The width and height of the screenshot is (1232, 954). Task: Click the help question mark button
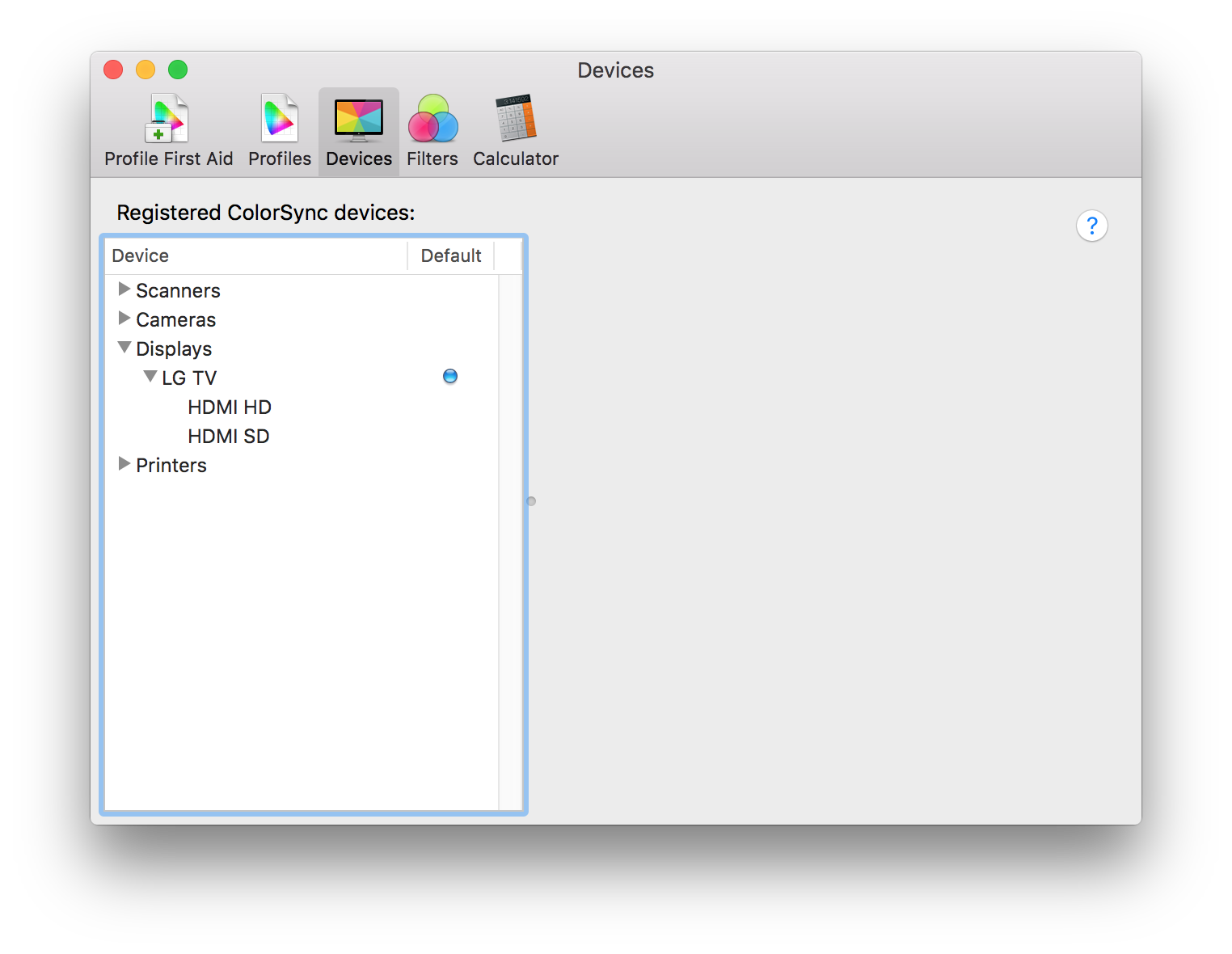click(1091, 226)
